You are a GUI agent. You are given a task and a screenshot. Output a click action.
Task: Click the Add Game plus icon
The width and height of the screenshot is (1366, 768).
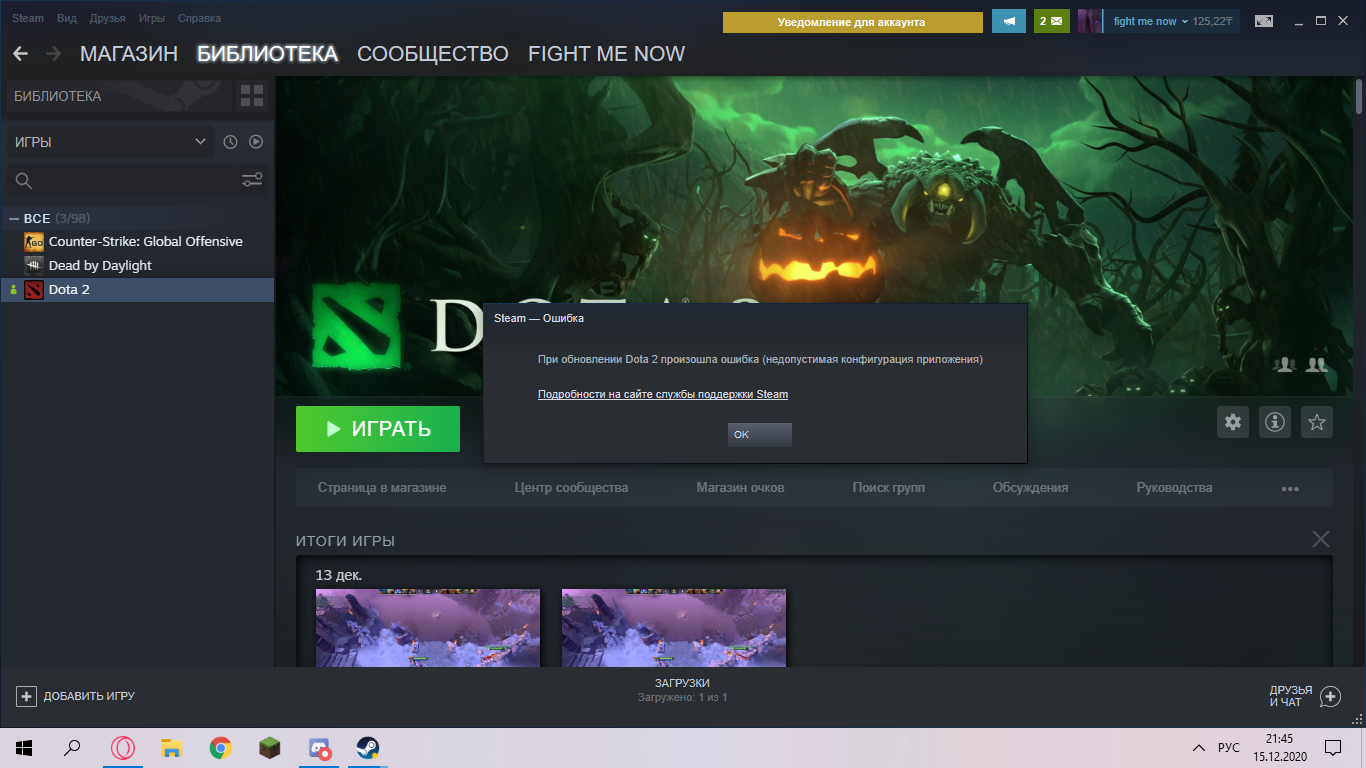point(27,696)
